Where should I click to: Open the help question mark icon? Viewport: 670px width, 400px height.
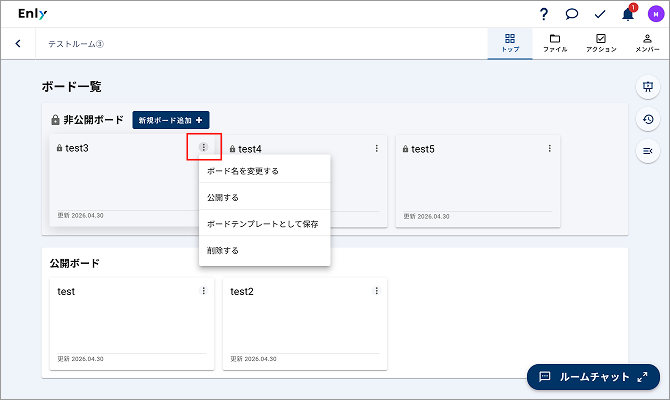point(543,14)
